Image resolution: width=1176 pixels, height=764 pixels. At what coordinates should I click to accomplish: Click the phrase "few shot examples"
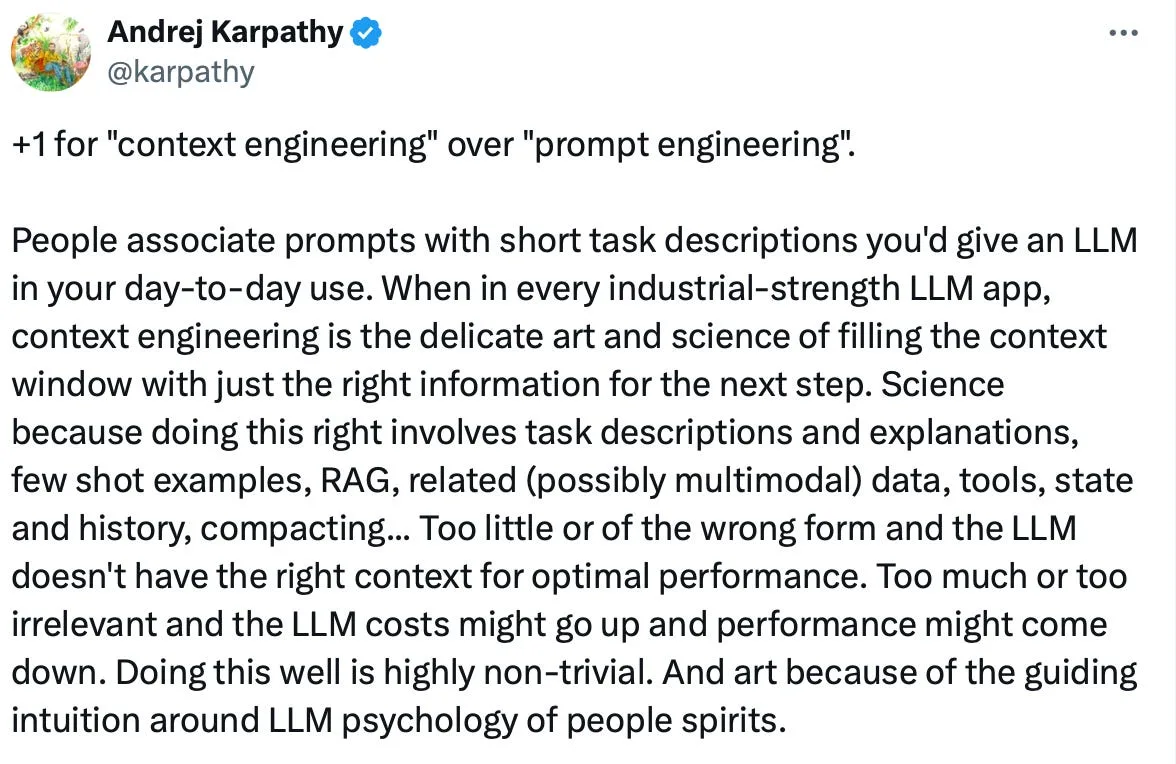pyautogui.click(x=157, y=481)
